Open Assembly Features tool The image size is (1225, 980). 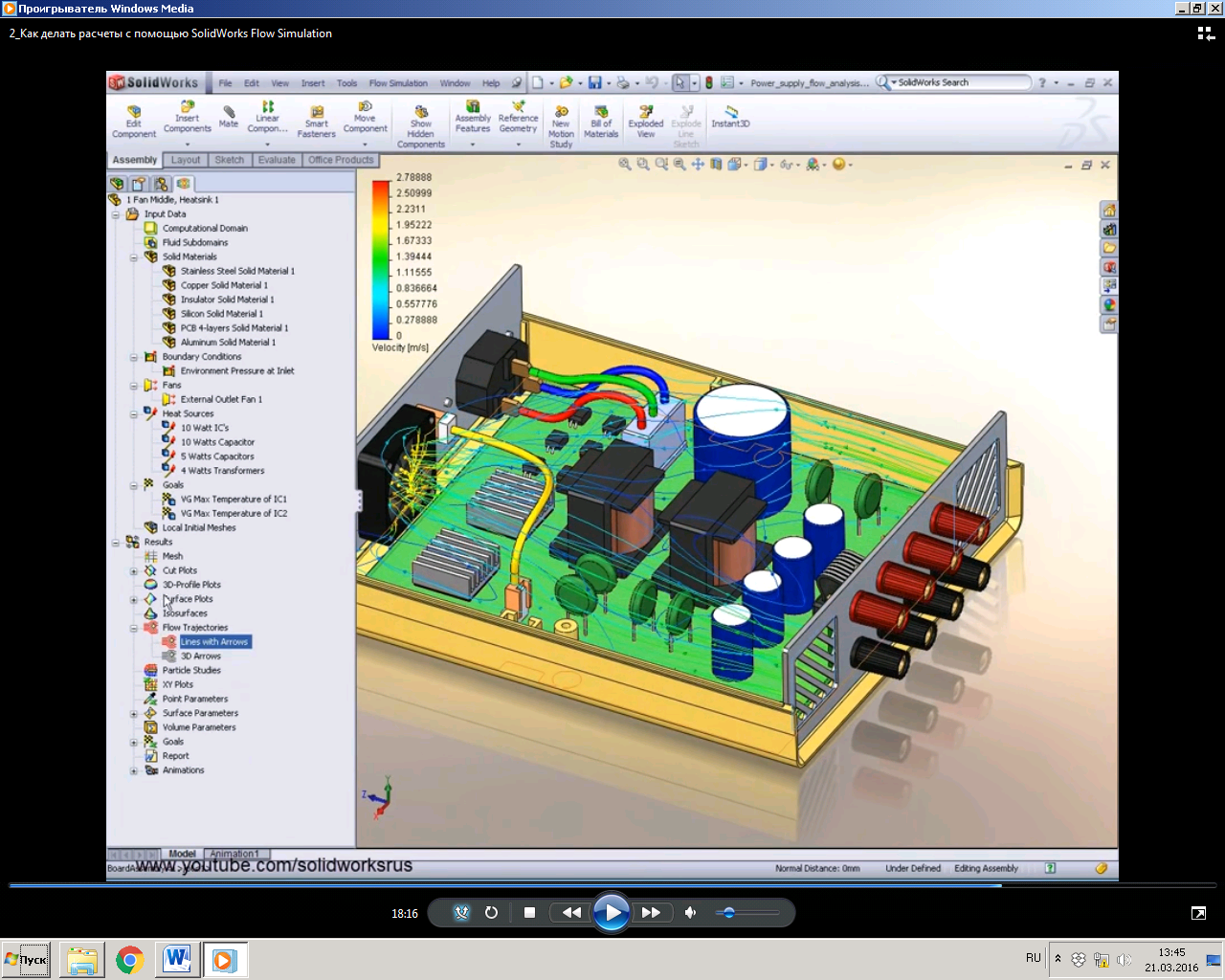coord(473,118)
